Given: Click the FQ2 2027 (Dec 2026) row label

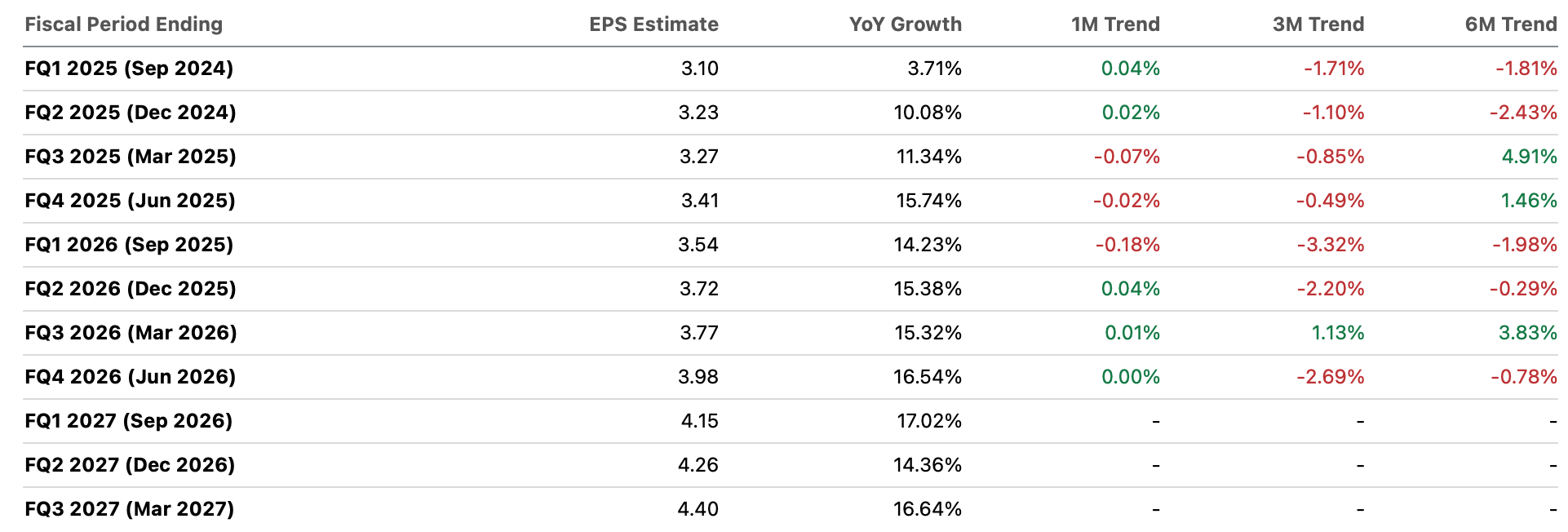Looking at the screenshot, I should 130,465.
